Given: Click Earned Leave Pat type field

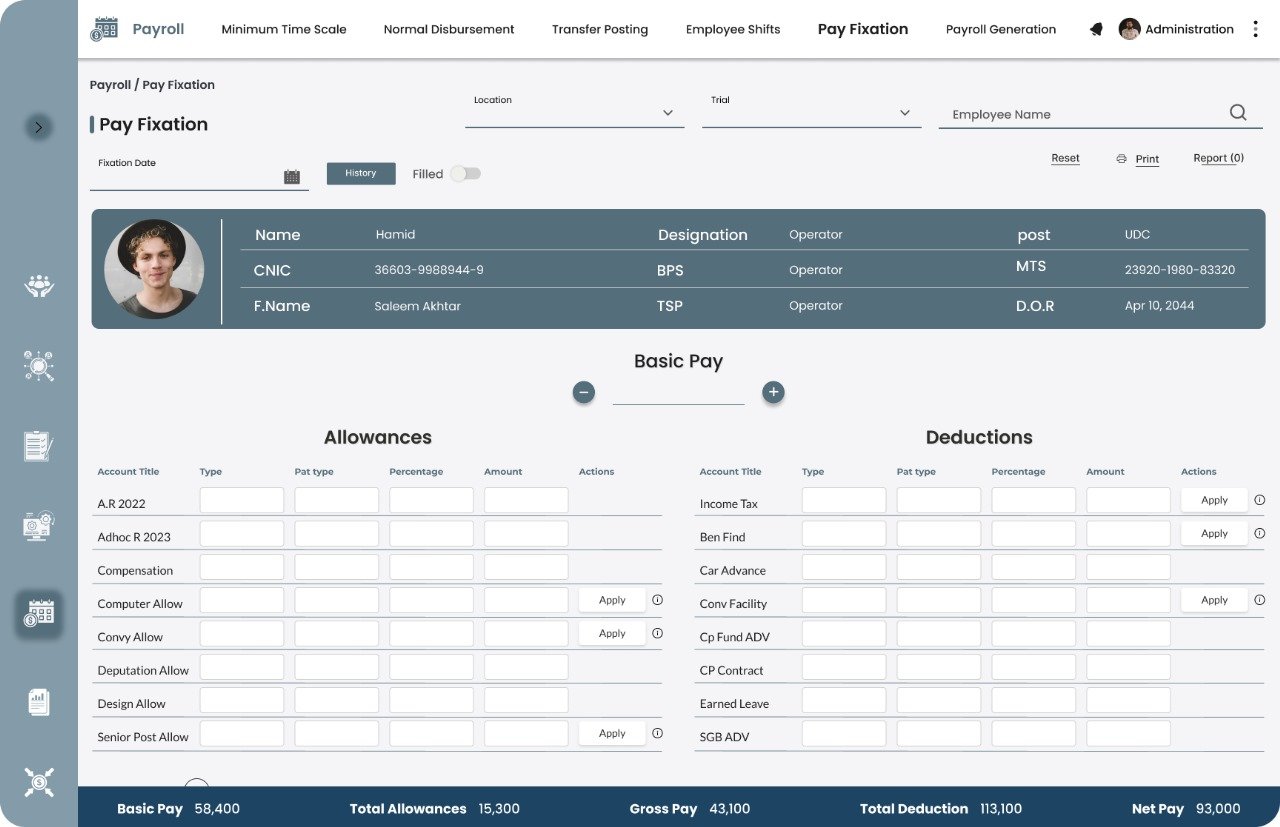Looking at the screenshot, I should tap(939, 700).
